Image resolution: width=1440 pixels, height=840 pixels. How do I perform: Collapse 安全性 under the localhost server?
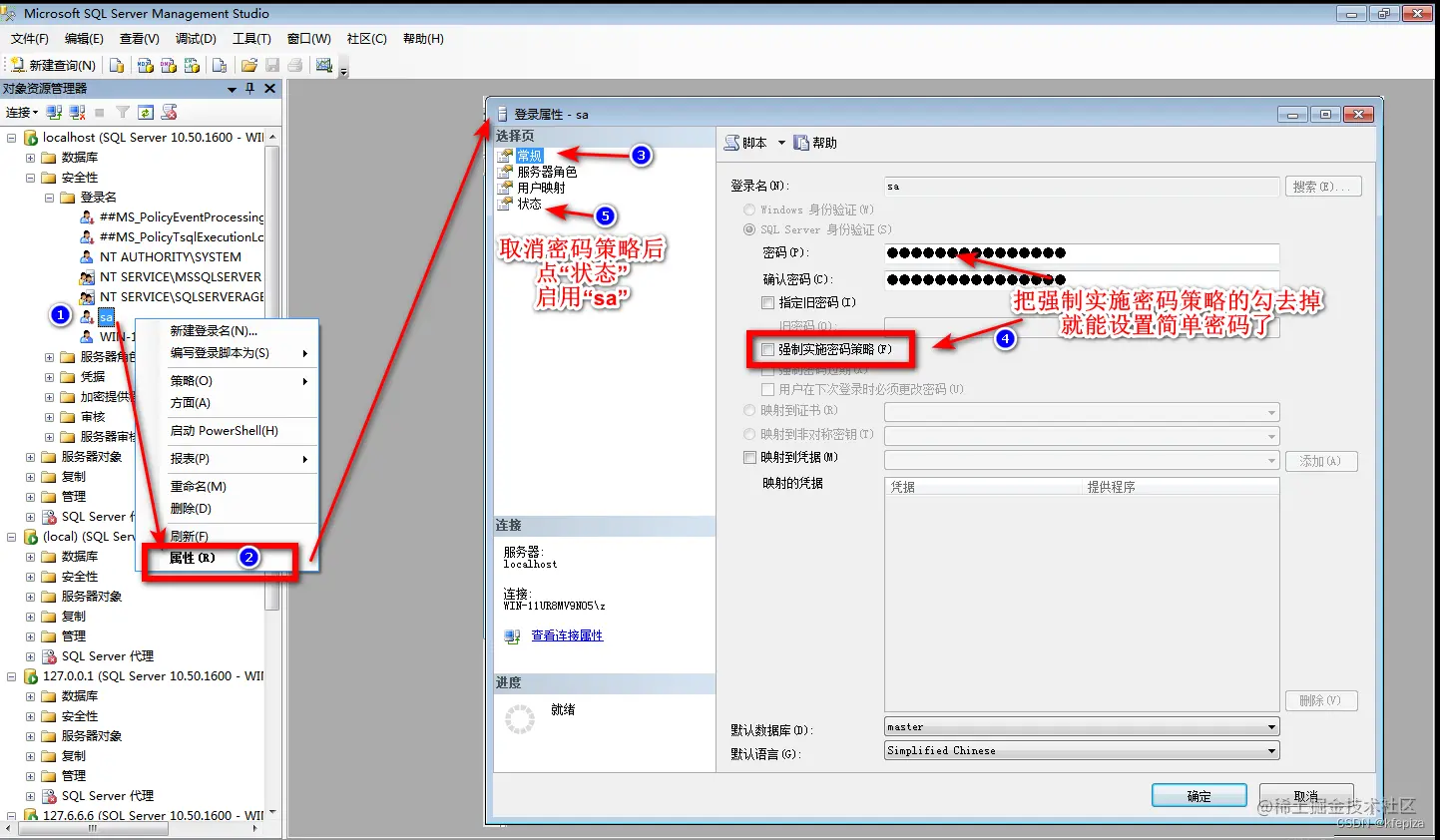click(x=30, y=178)
